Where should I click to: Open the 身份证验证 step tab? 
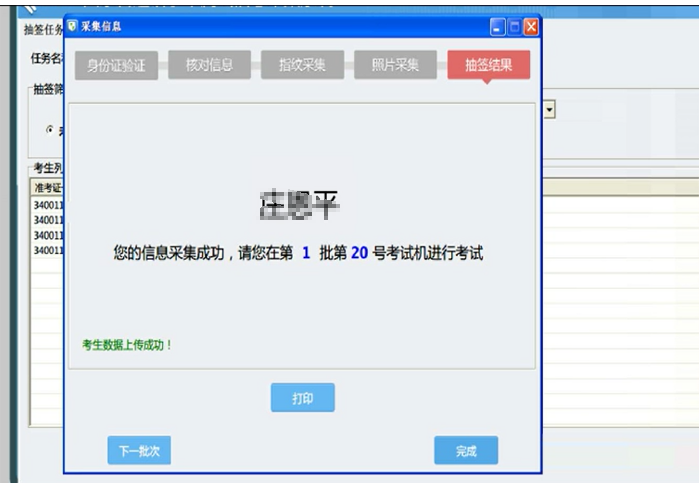(116, 66)
